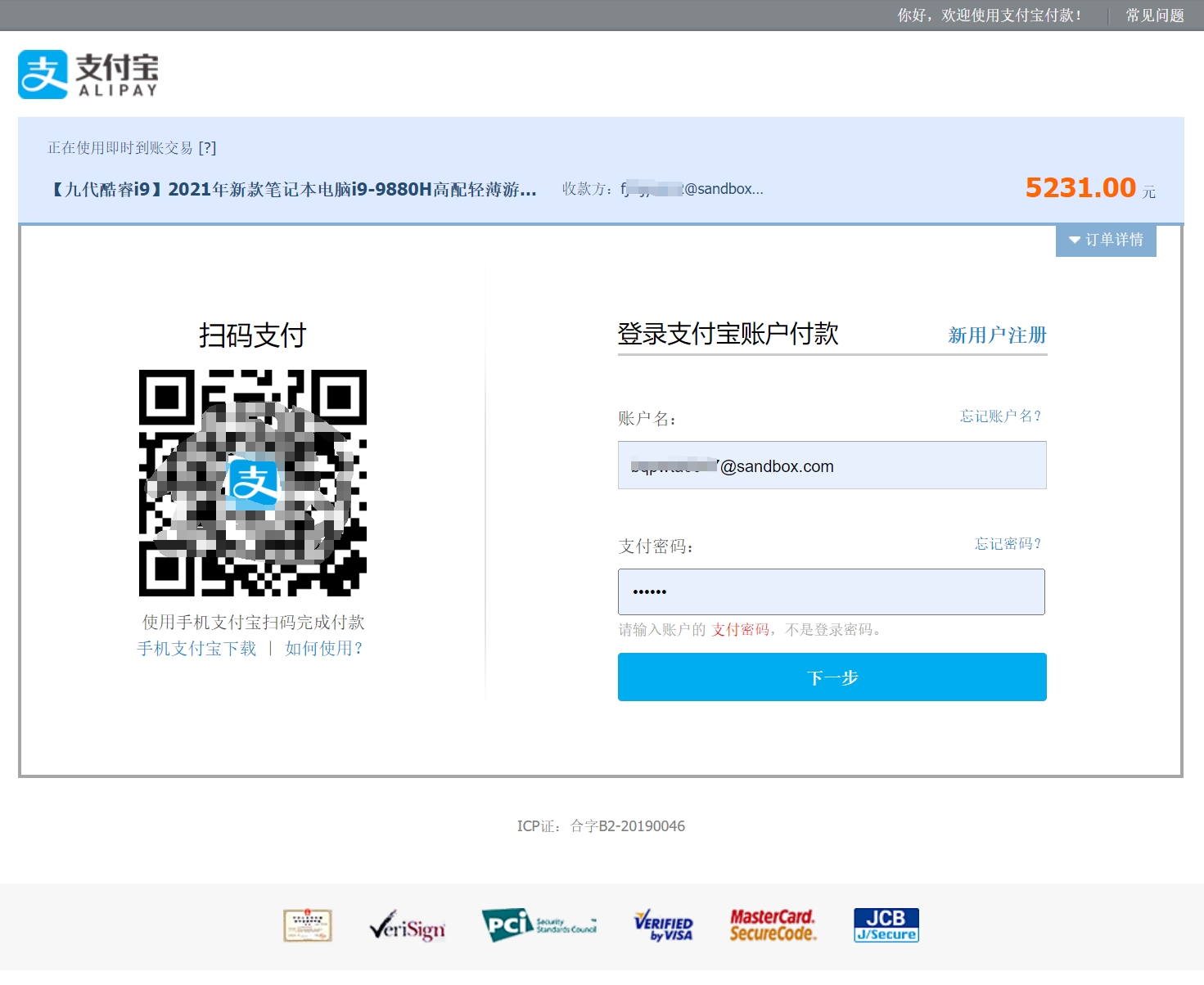Click the [?] help next to 即时到账交易

[207, 148]
